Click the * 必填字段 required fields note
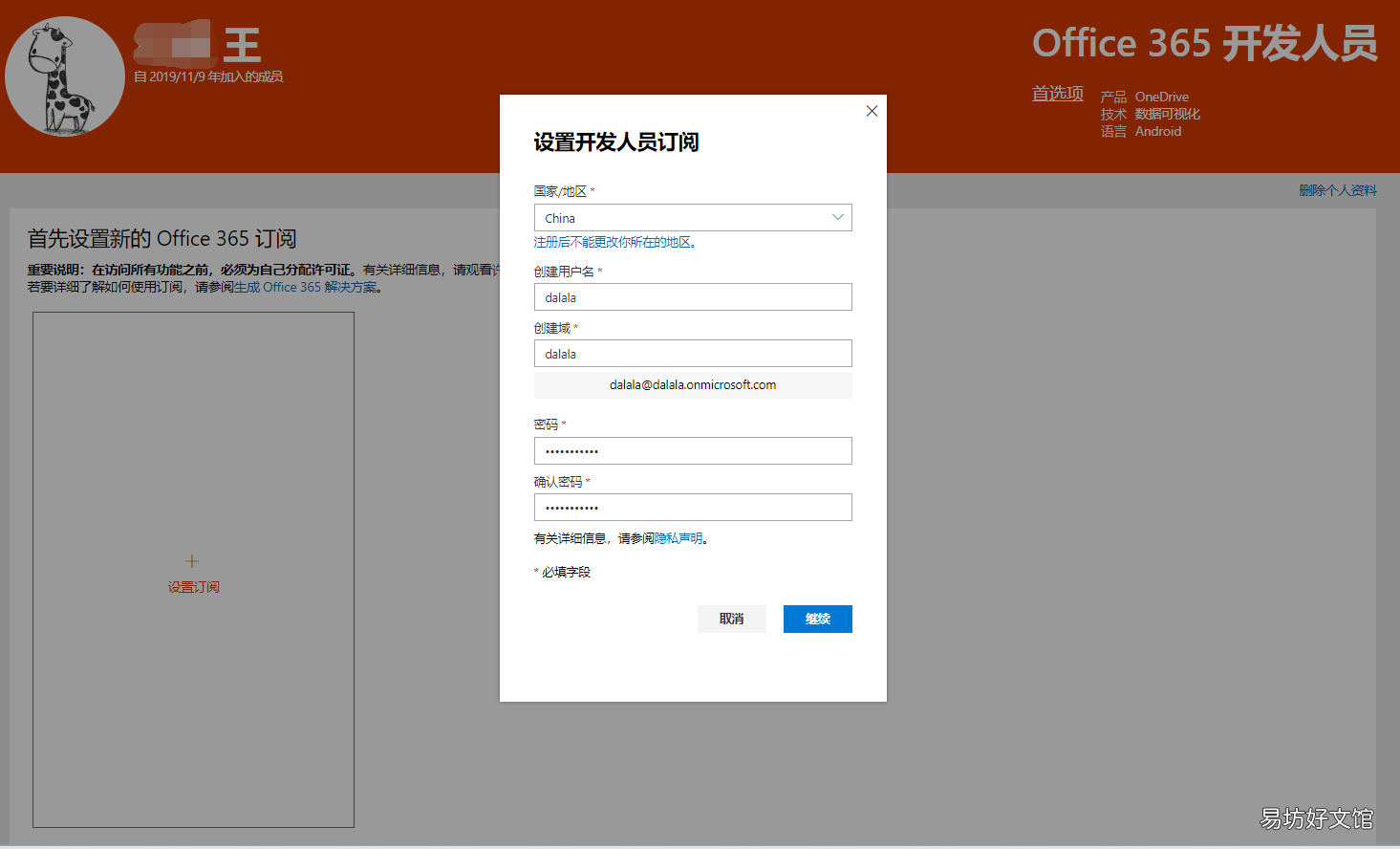Screen dimensions: 1400x849 pos(562,572)
